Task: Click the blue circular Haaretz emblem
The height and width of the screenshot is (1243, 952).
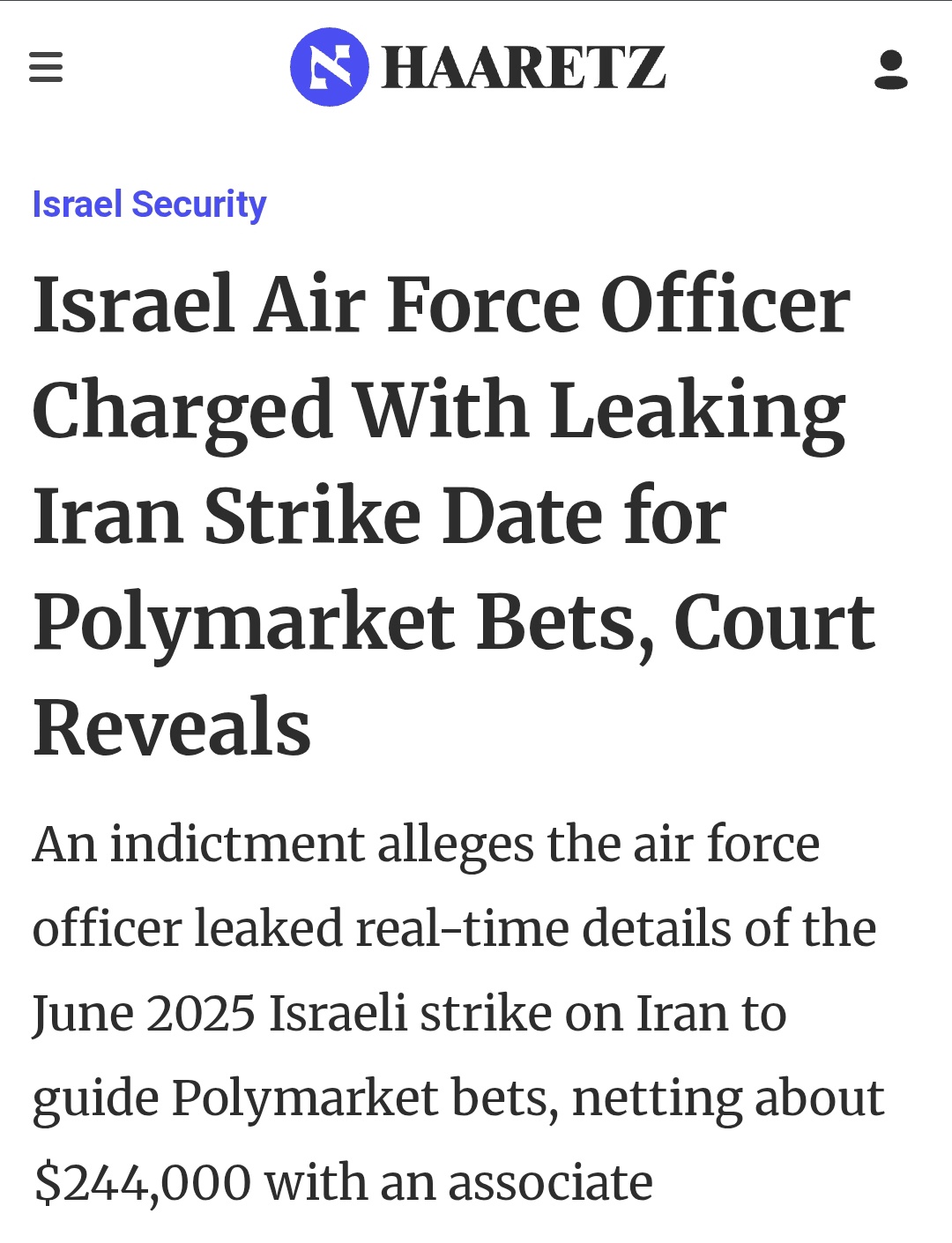Action: pyautogui.click(x=329, y=67)
